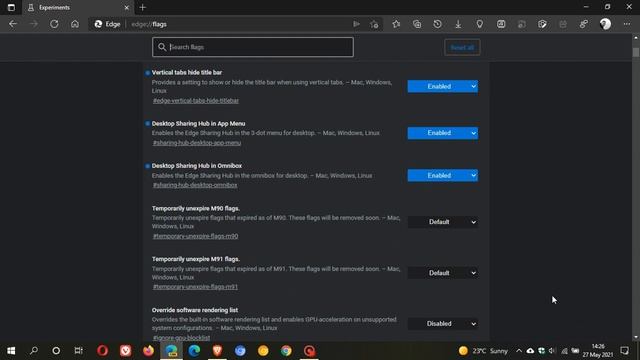
Task: Open Windows Search magnifier in taskbar
Action: click(x=34, y=351)
